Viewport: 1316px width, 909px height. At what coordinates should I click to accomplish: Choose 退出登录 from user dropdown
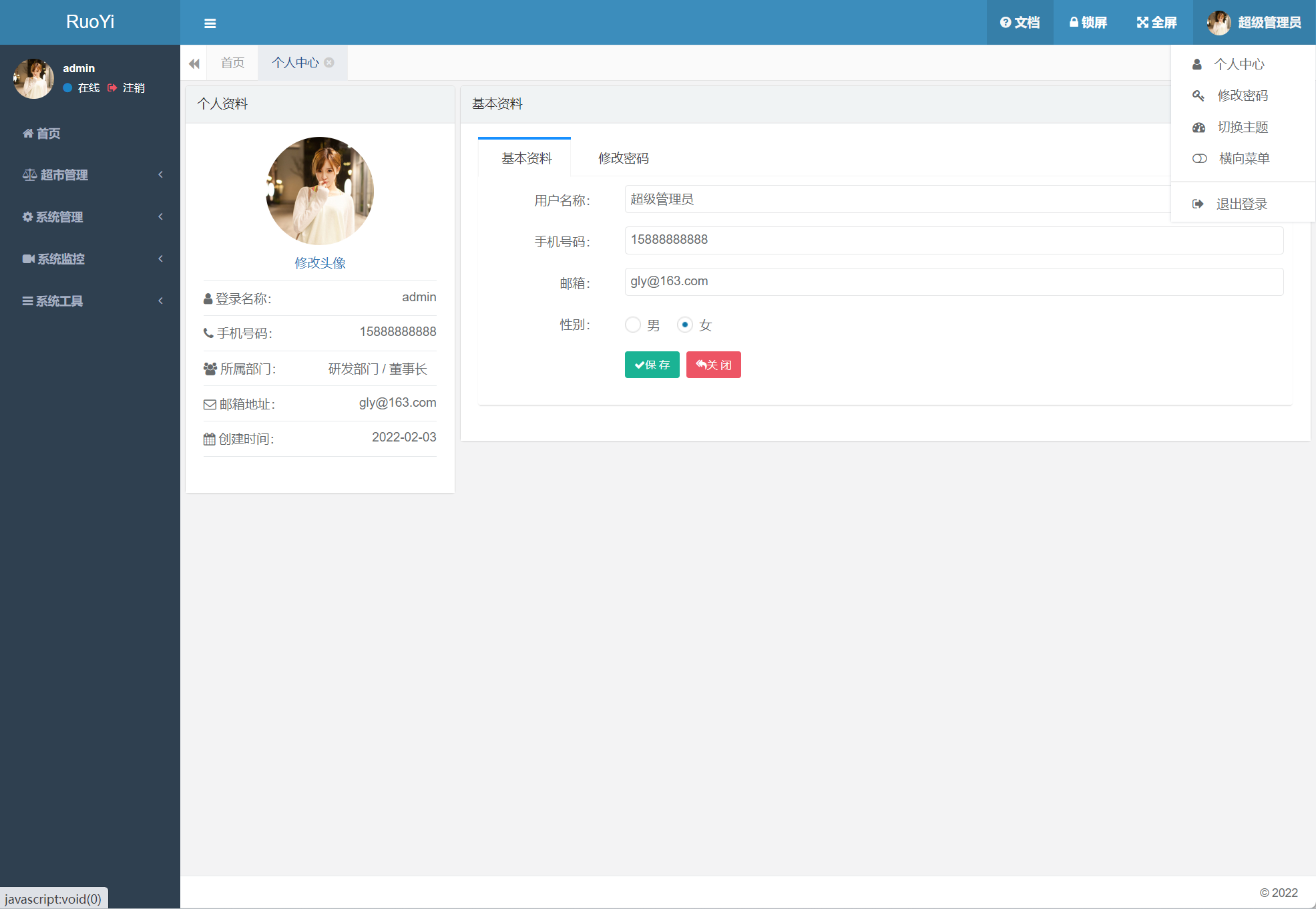coord(1241,204)
